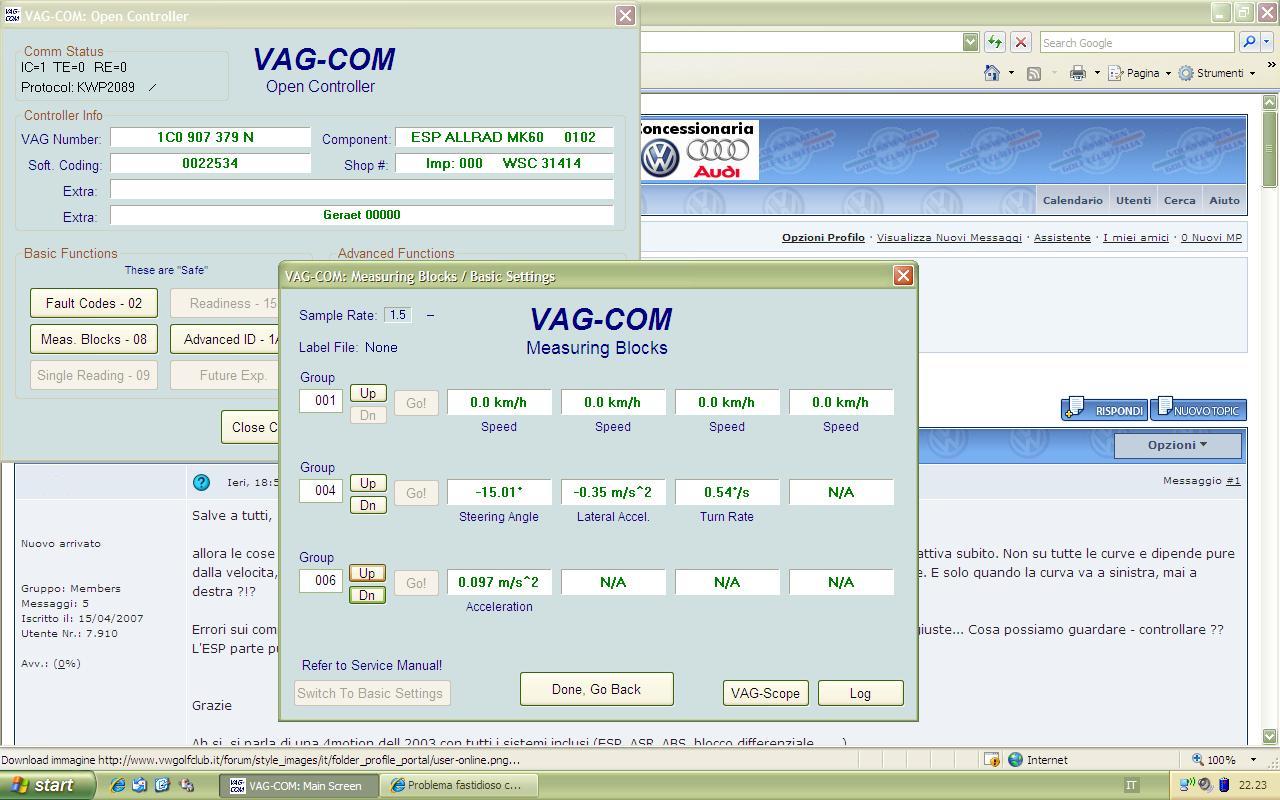This screenshot has height=800, width=1280.
Task: Click the Group 001 number field
Action: 321,401
